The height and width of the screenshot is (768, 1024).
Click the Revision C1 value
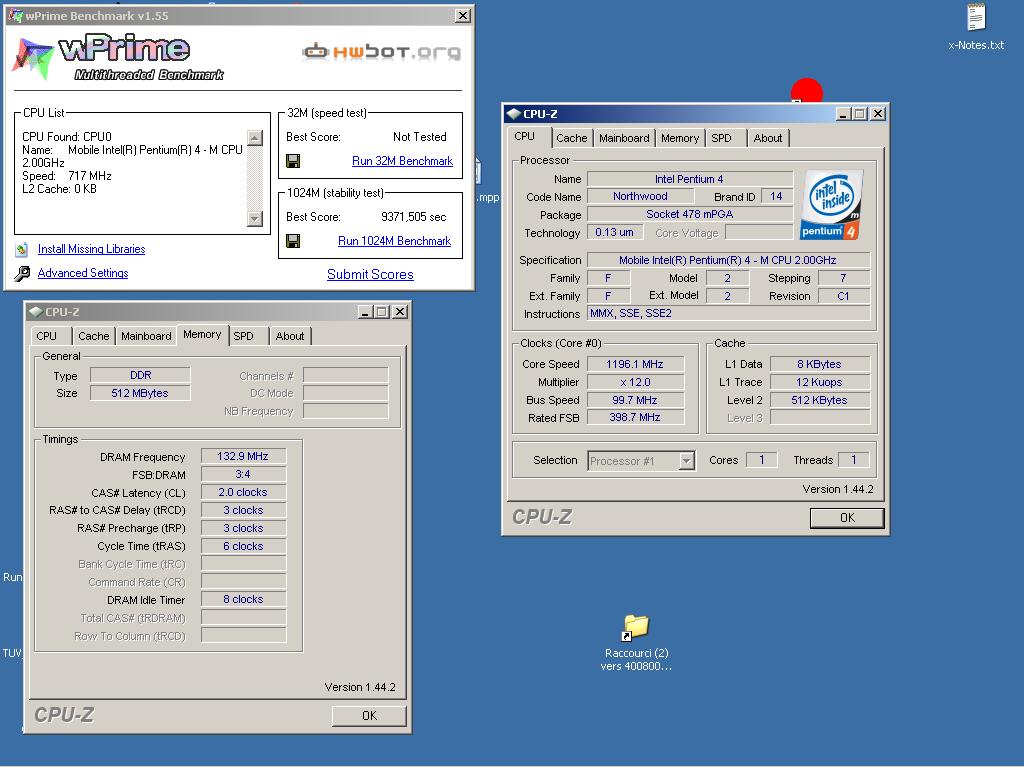pos(843,296)
